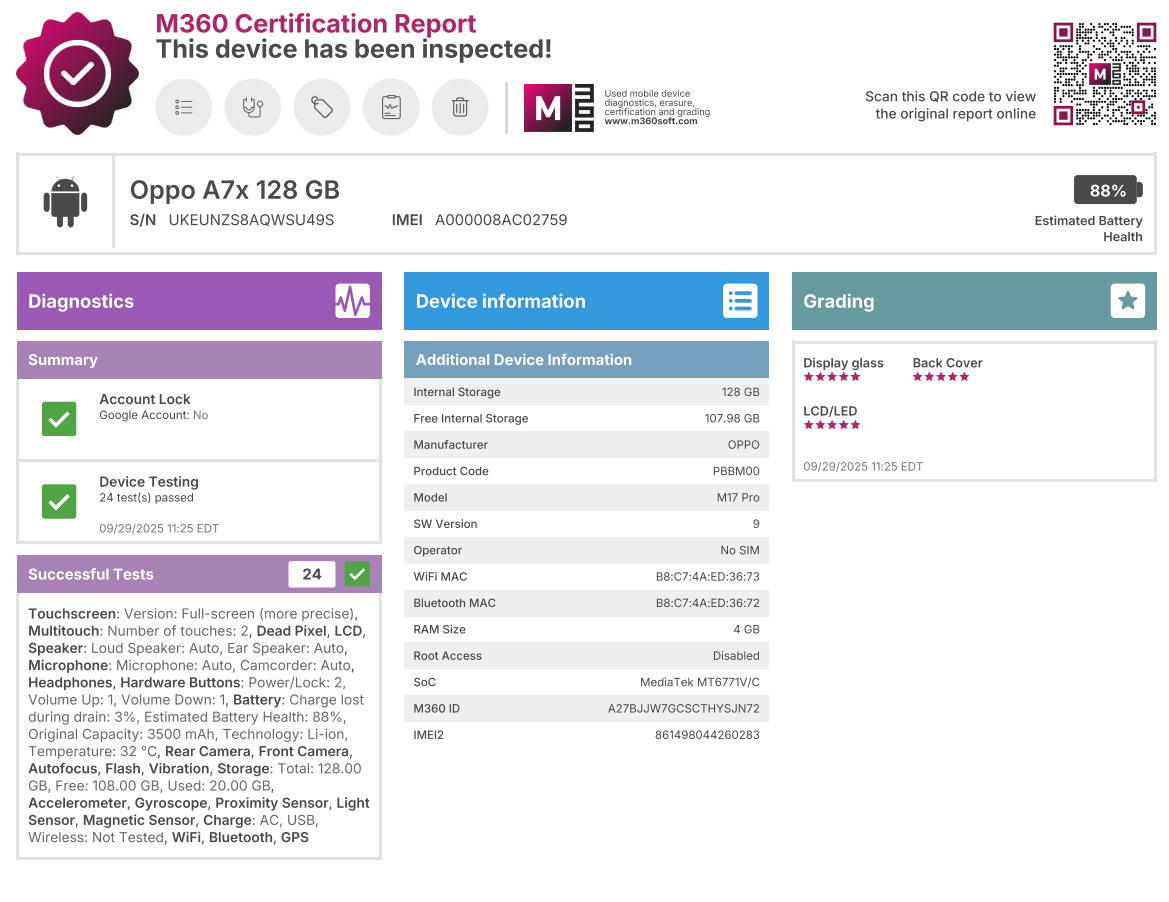Click the green Account Lock checkmark
1169x902 pixels.
coord(59,418)
